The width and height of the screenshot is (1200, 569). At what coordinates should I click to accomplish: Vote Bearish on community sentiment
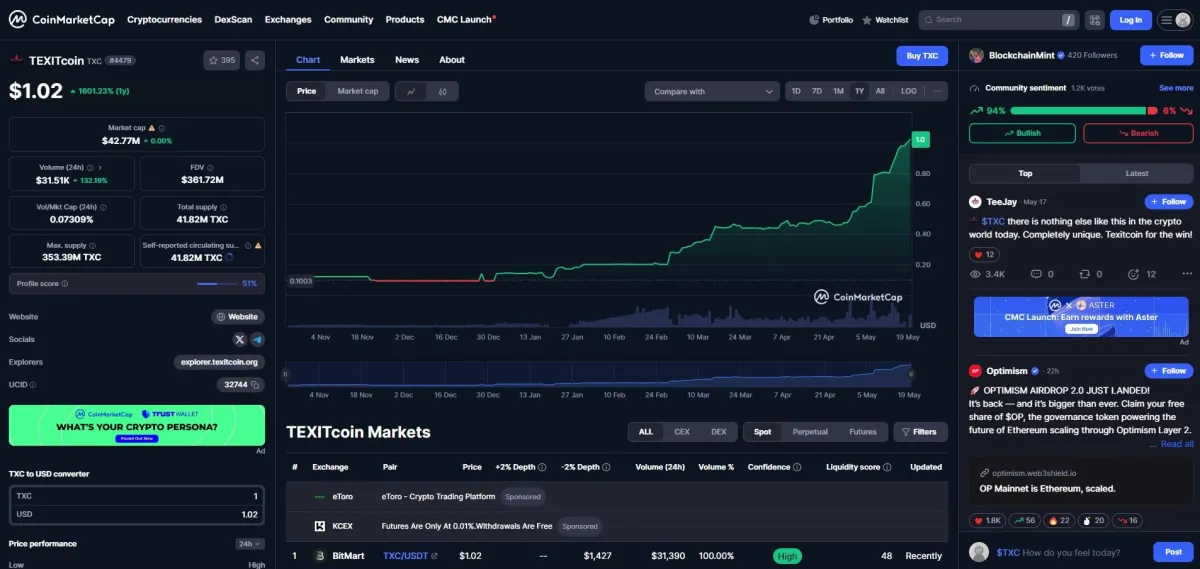[x=1138, y=133]
